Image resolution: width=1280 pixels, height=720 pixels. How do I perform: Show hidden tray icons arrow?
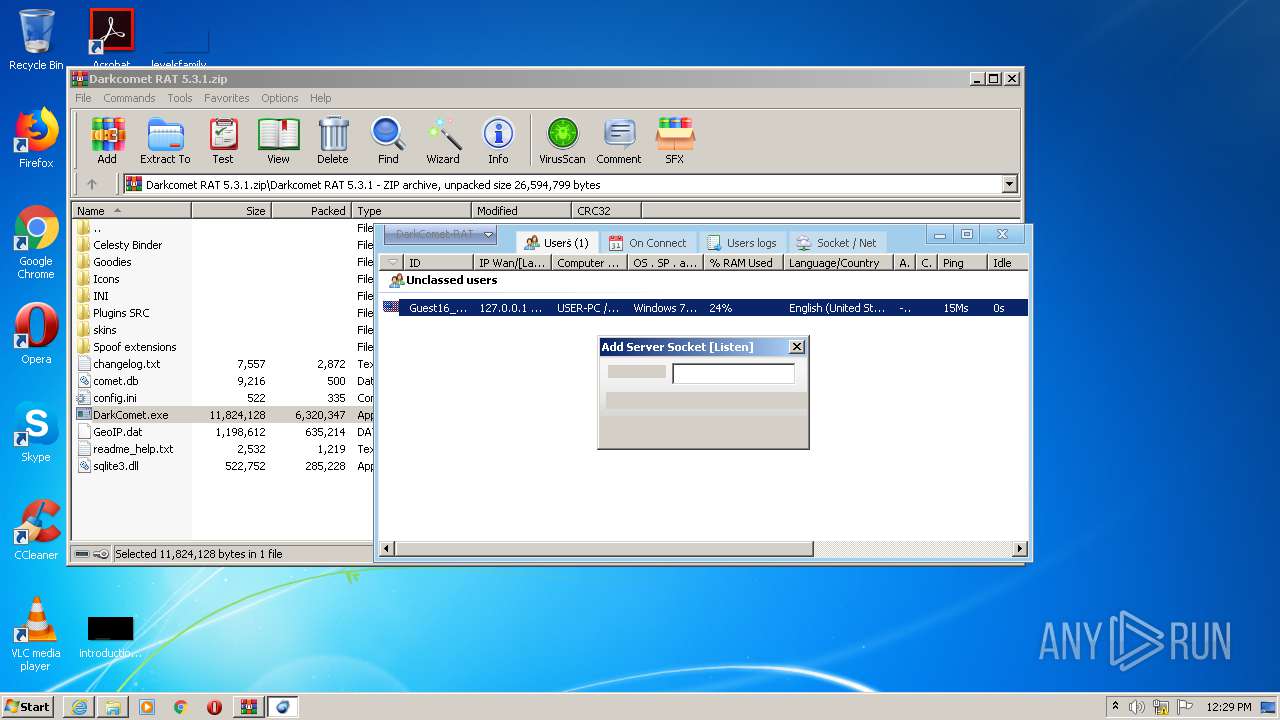[x=1115, y=707]
